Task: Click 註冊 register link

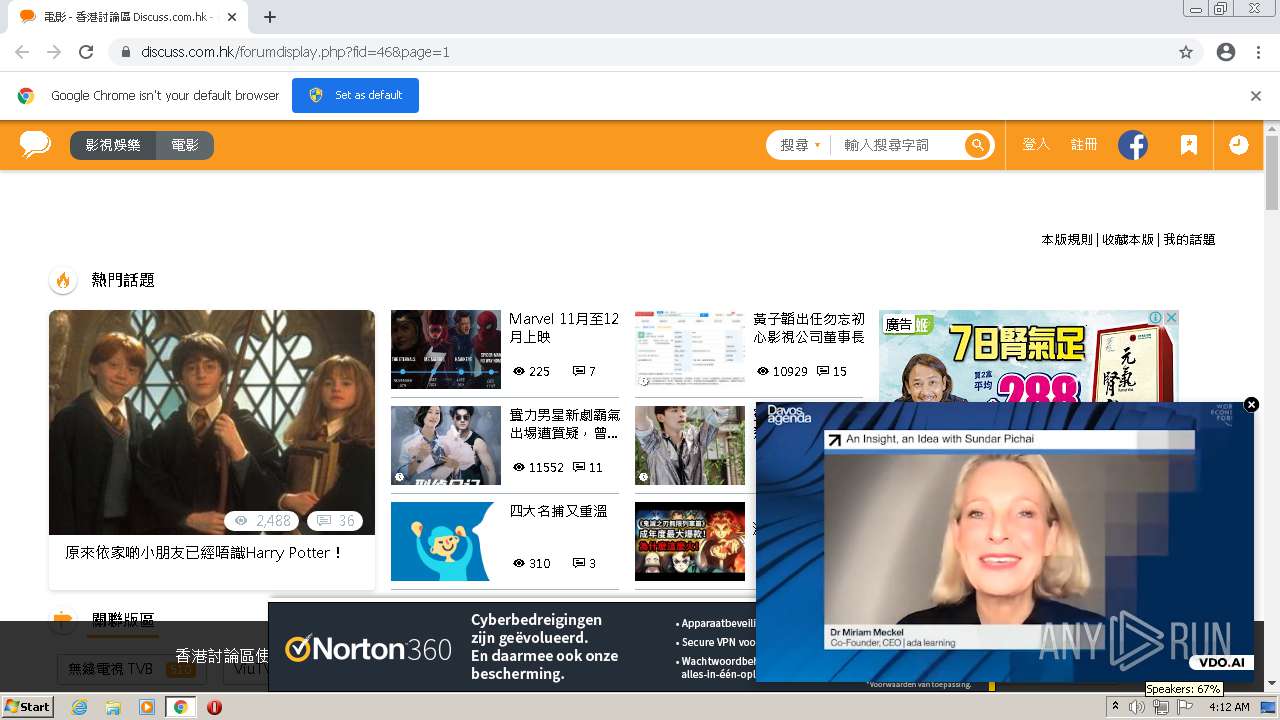Action: [x=1084, y=145]
